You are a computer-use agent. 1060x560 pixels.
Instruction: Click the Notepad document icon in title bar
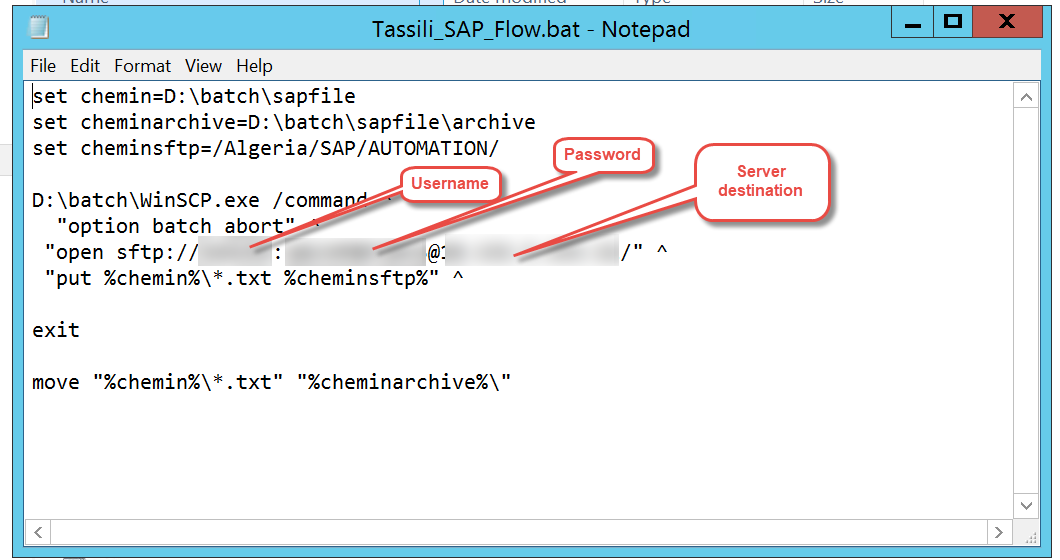pyautogui.click(x=39, y=28)
